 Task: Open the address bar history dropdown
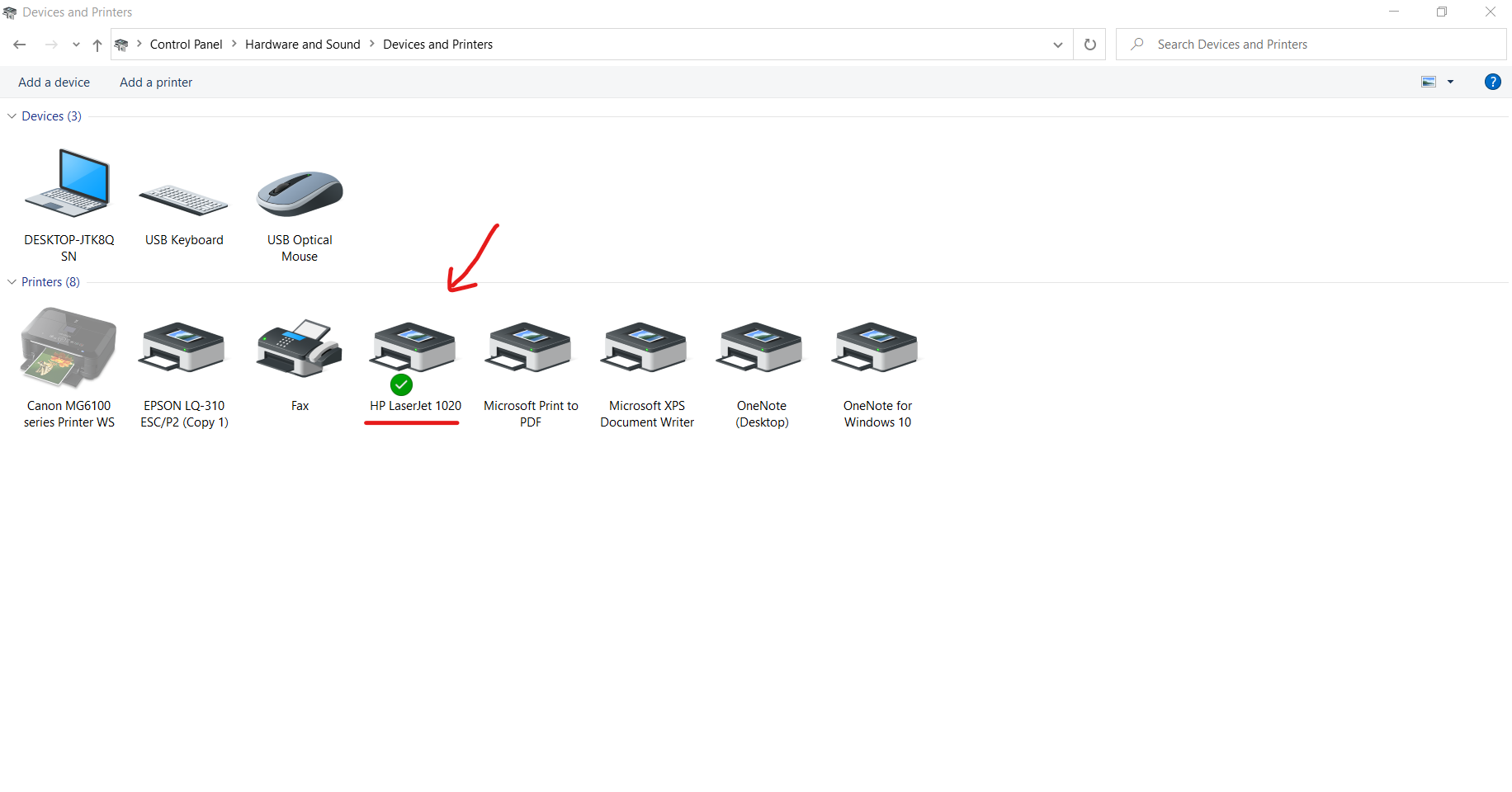[x=1057, y=45]
